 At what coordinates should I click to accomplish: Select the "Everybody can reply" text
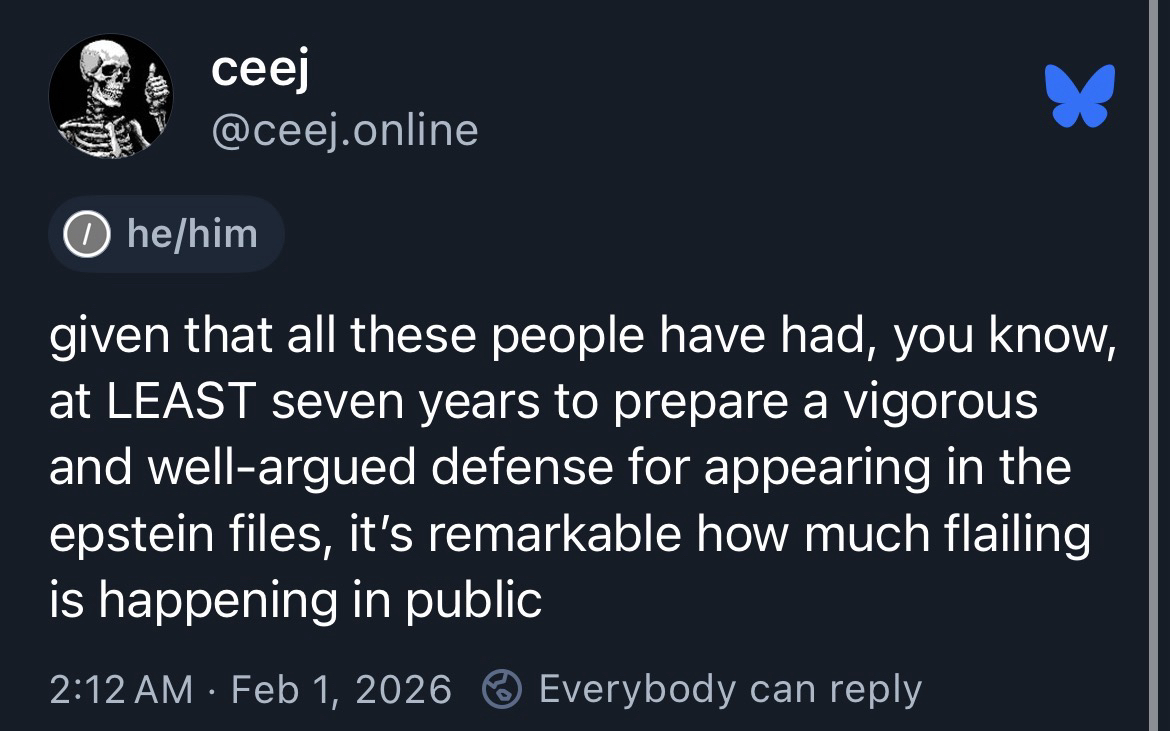pos(730,689)
